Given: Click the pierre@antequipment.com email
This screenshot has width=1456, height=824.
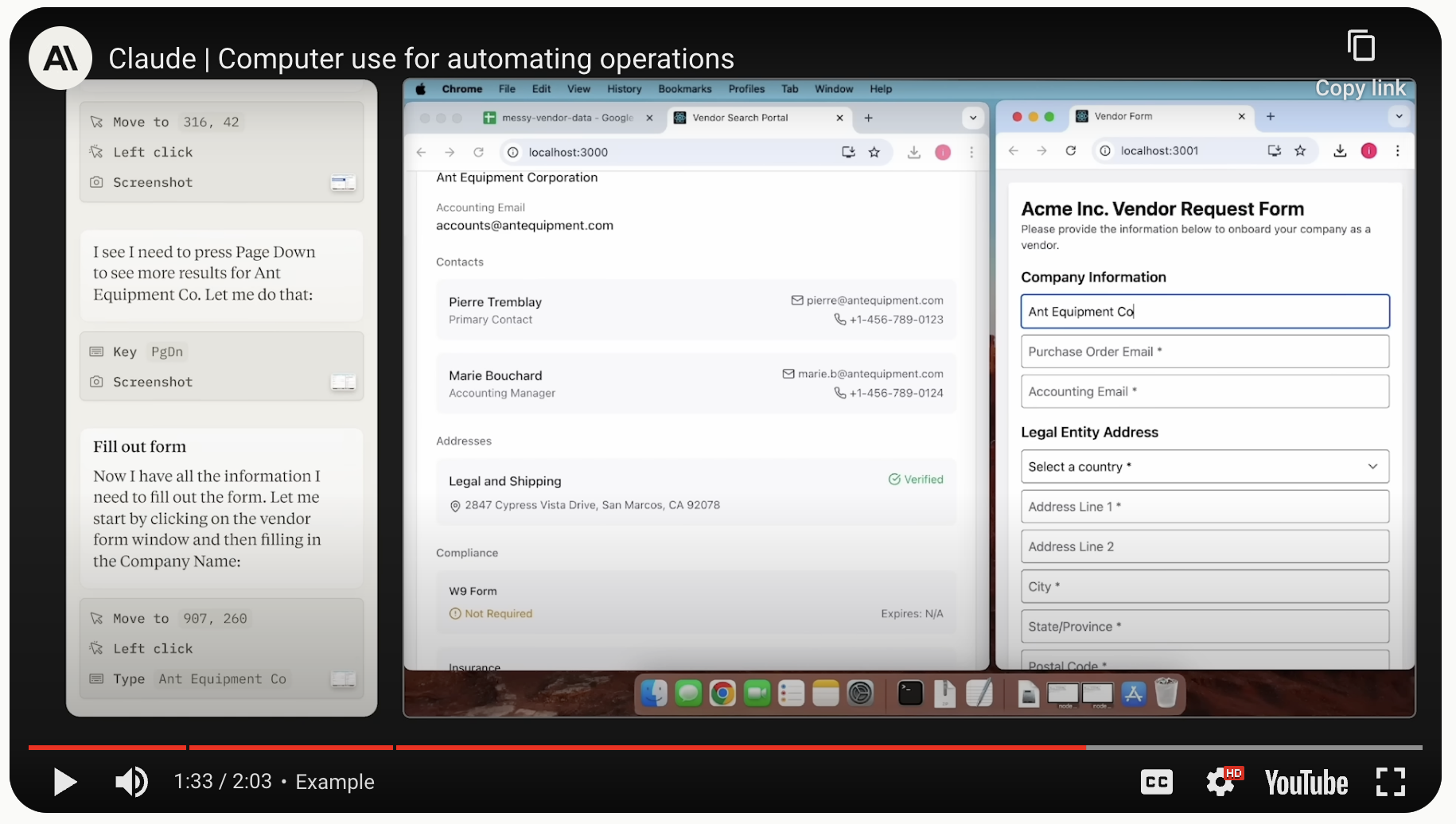Looking at the screenshot, I should pos(874,301).
